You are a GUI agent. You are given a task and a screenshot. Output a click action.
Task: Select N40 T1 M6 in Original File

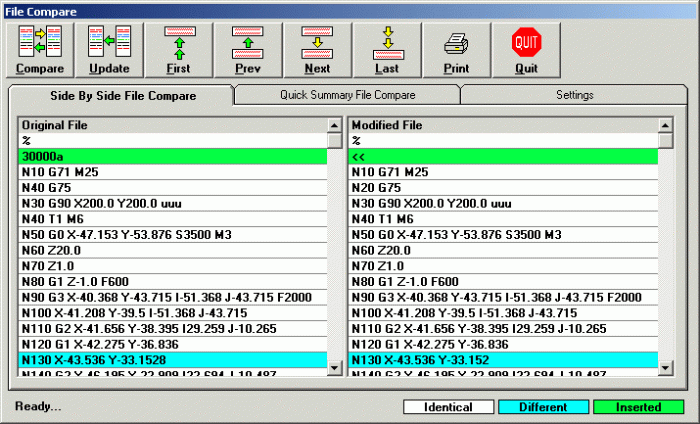(173, 219)
